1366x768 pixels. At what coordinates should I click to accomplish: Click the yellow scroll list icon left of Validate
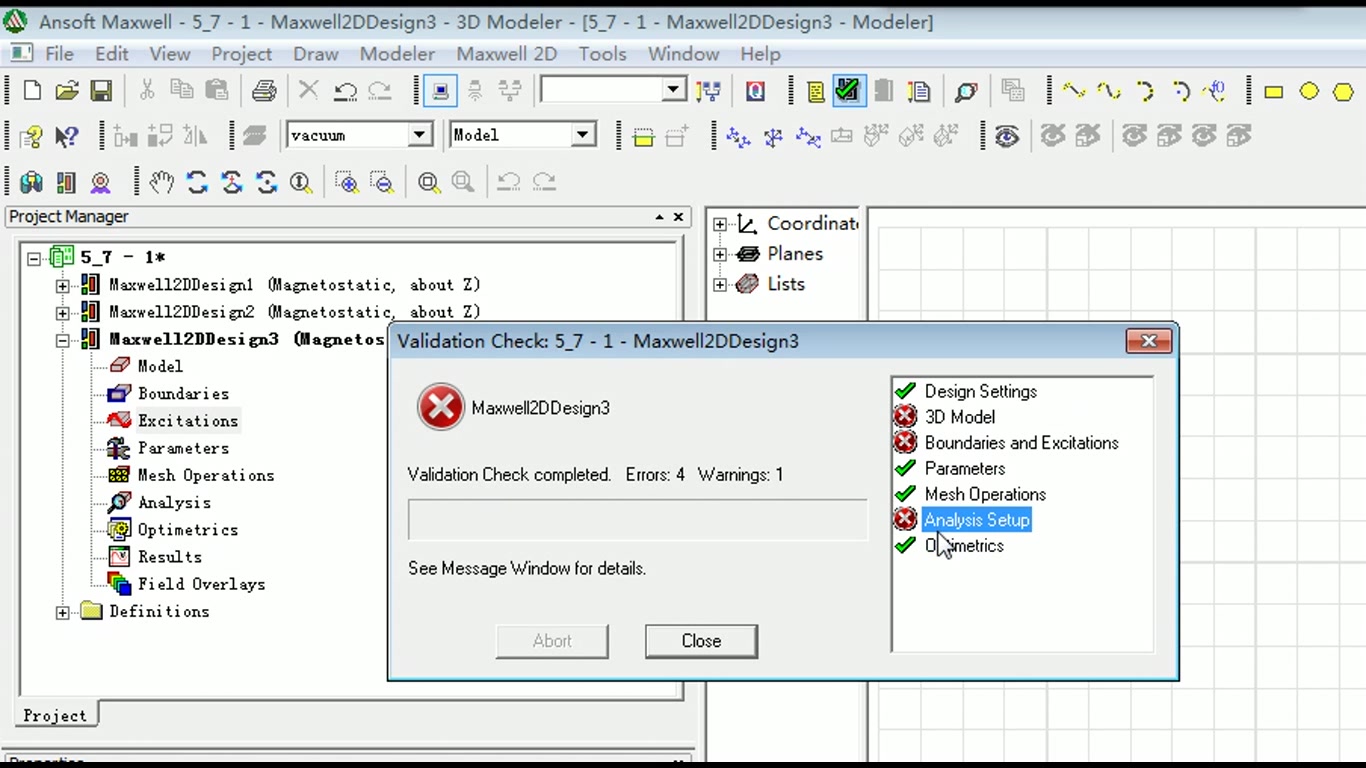(x=816, y=91)
